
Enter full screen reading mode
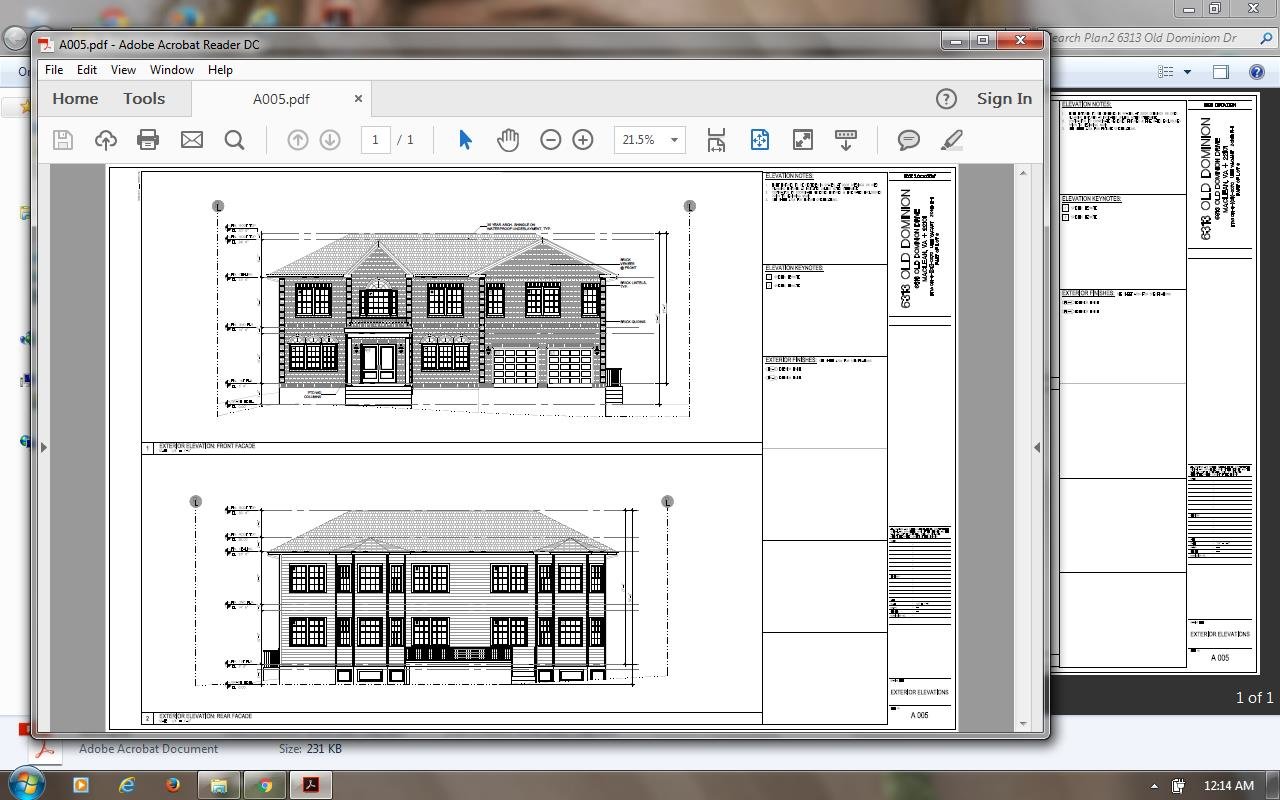pyautogui.click(x=801, y=140)
